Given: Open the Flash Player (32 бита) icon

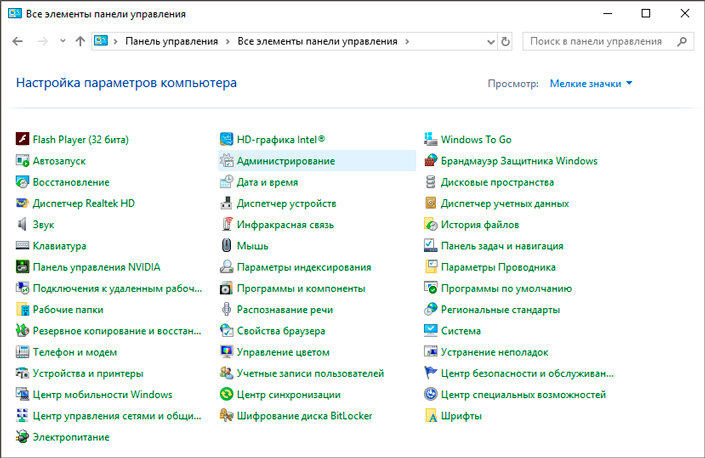Looking at the screenshot, I should coord(22,139).
